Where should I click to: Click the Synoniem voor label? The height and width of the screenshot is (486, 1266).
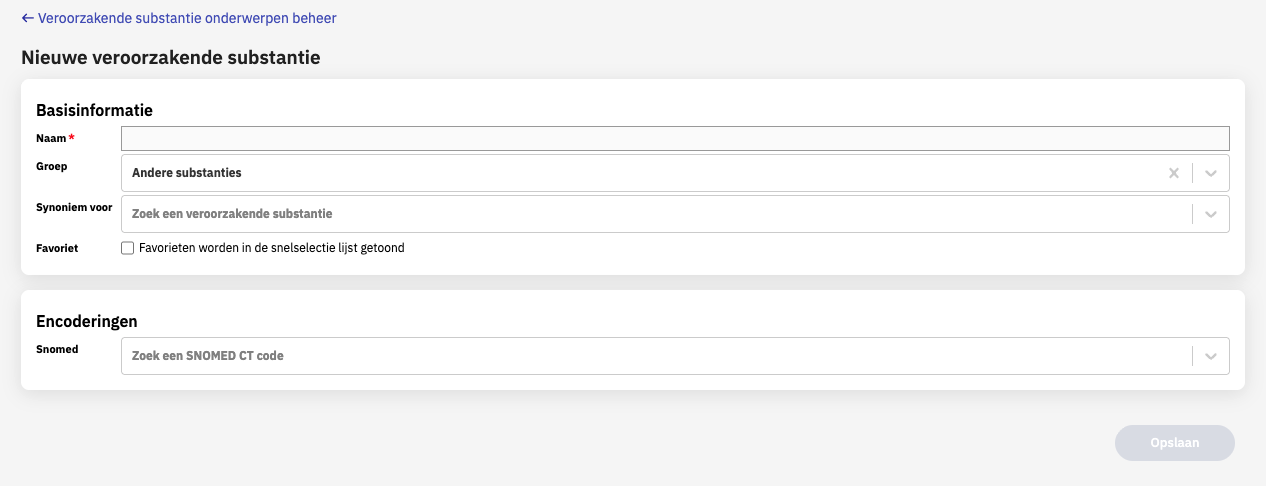pyautogui.click(x=74, y=208)
